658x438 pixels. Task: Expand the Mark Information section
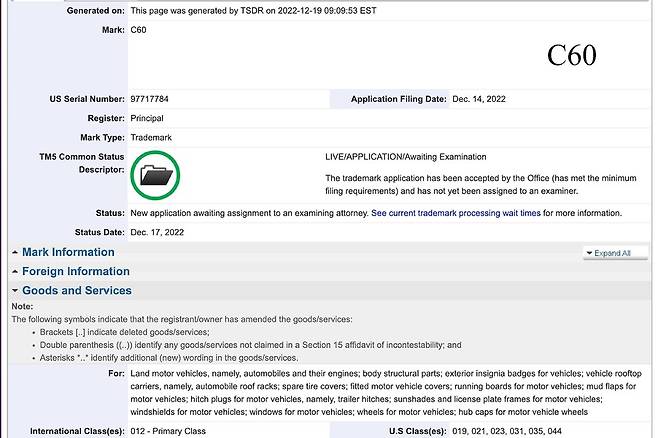pyautogui.click(x=68, y=252)
